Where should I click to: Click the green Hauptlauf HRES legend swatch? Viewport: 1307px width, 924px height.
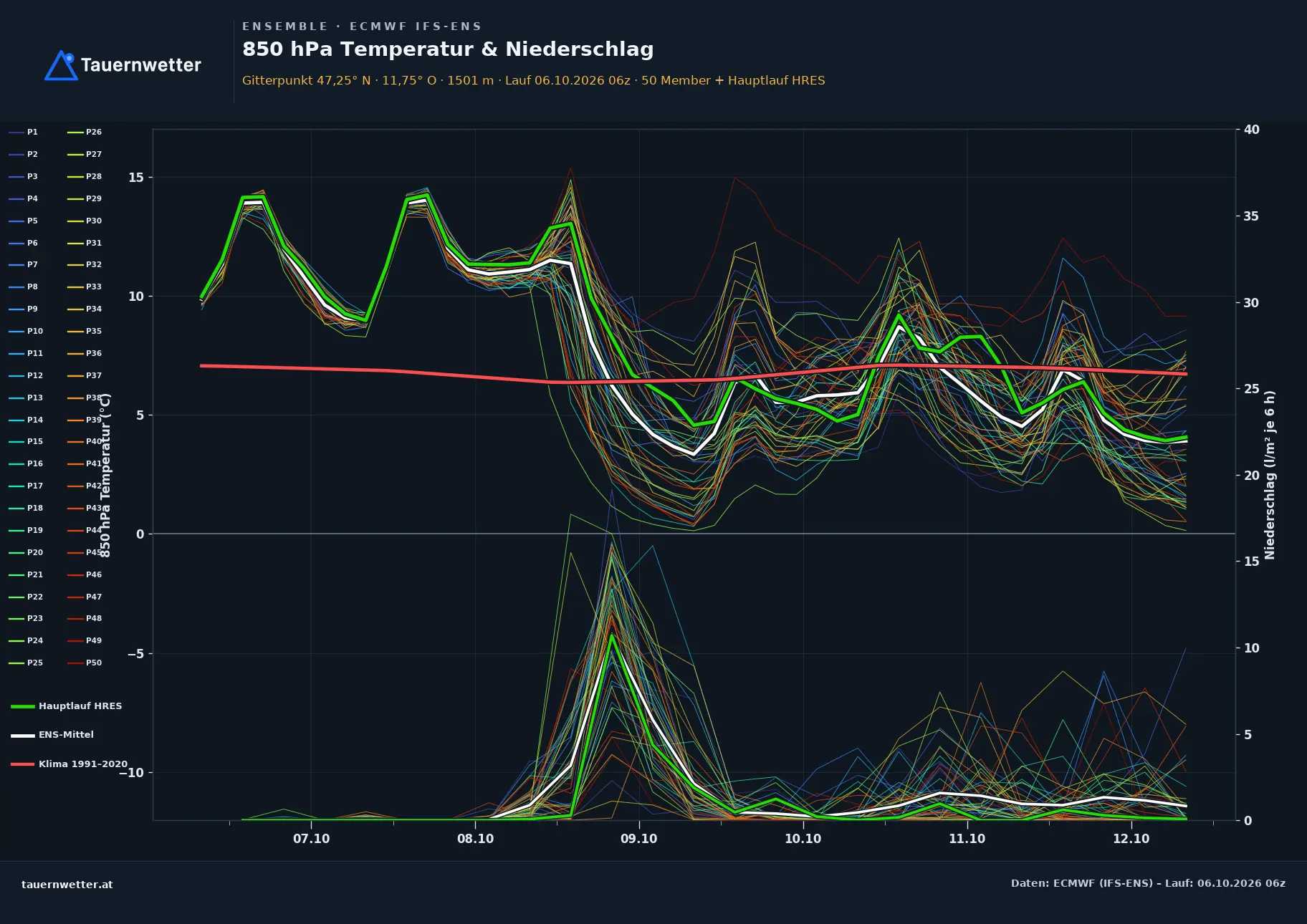pyautogui.click(x=23, y=706)
